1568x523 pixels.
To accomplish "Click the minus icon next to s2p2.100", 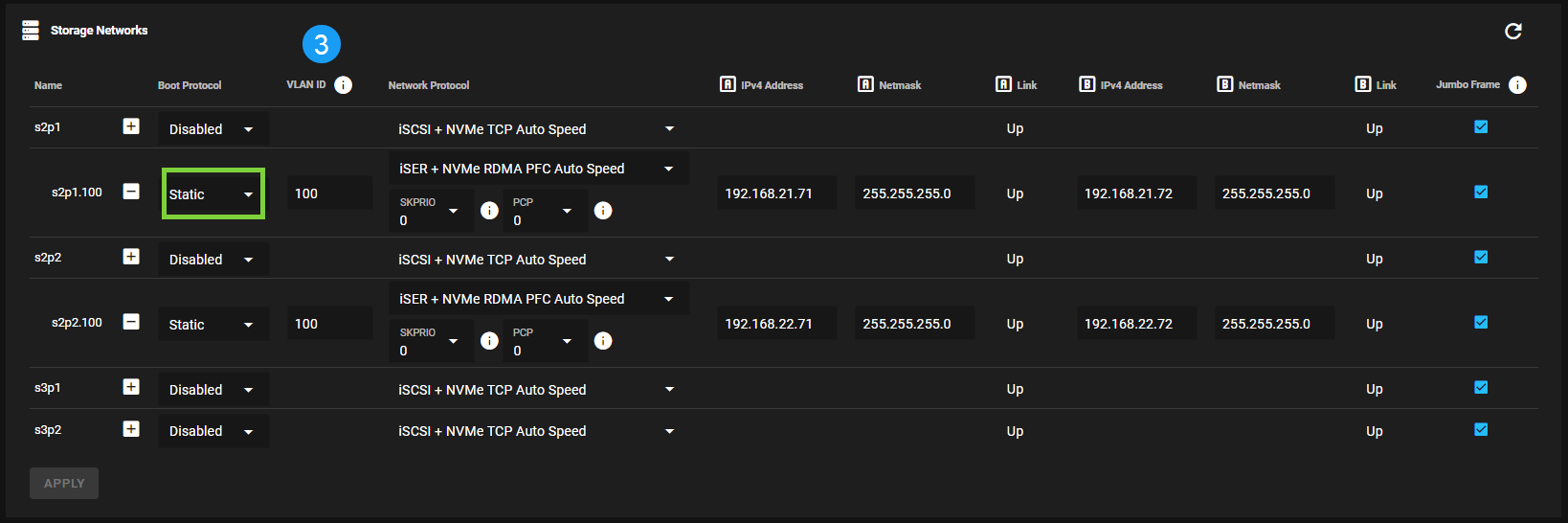I will [x=131, y=322].
